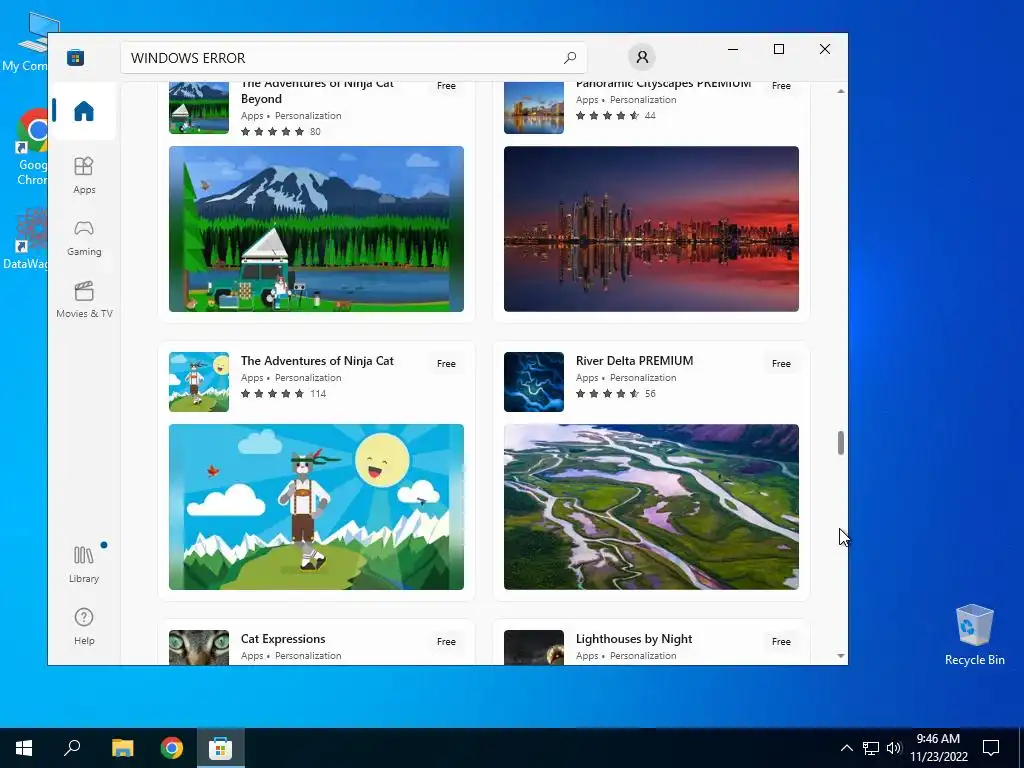1024x768 pixels.
Task: Click 114 ratings on Ninja Cat
Action: coord(318,394)
